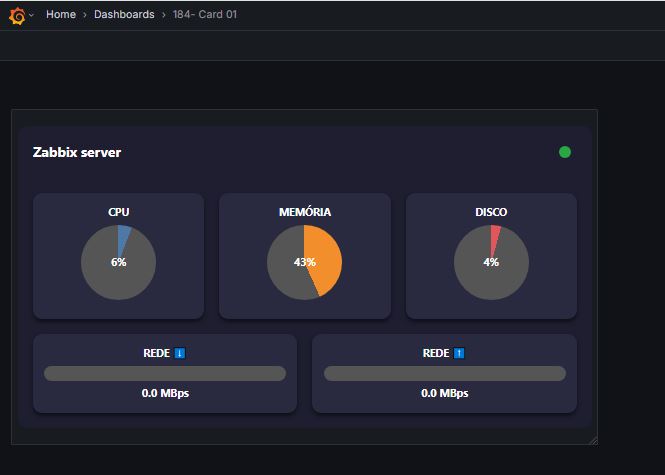
Task: Click the panel resize handle corner
Action: click(593, 441)
